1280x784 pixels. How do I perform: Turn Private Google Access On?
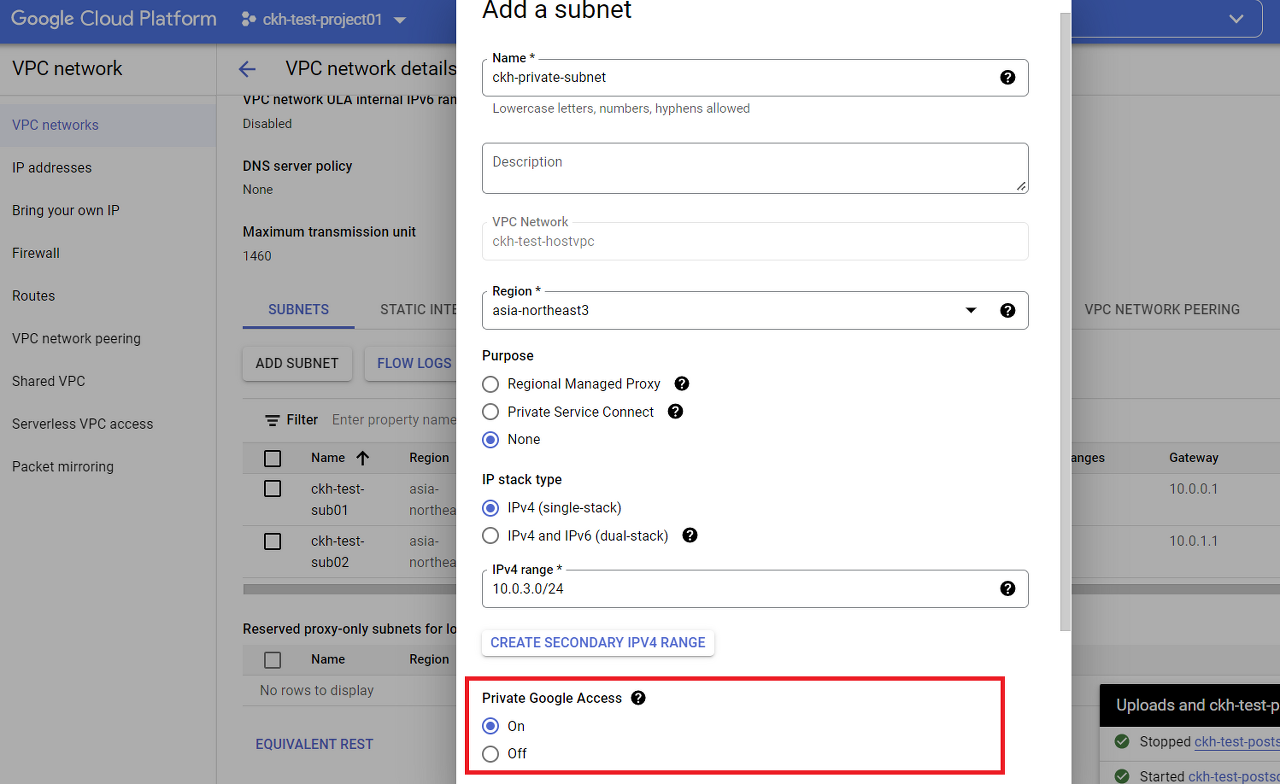click(490, 726)
